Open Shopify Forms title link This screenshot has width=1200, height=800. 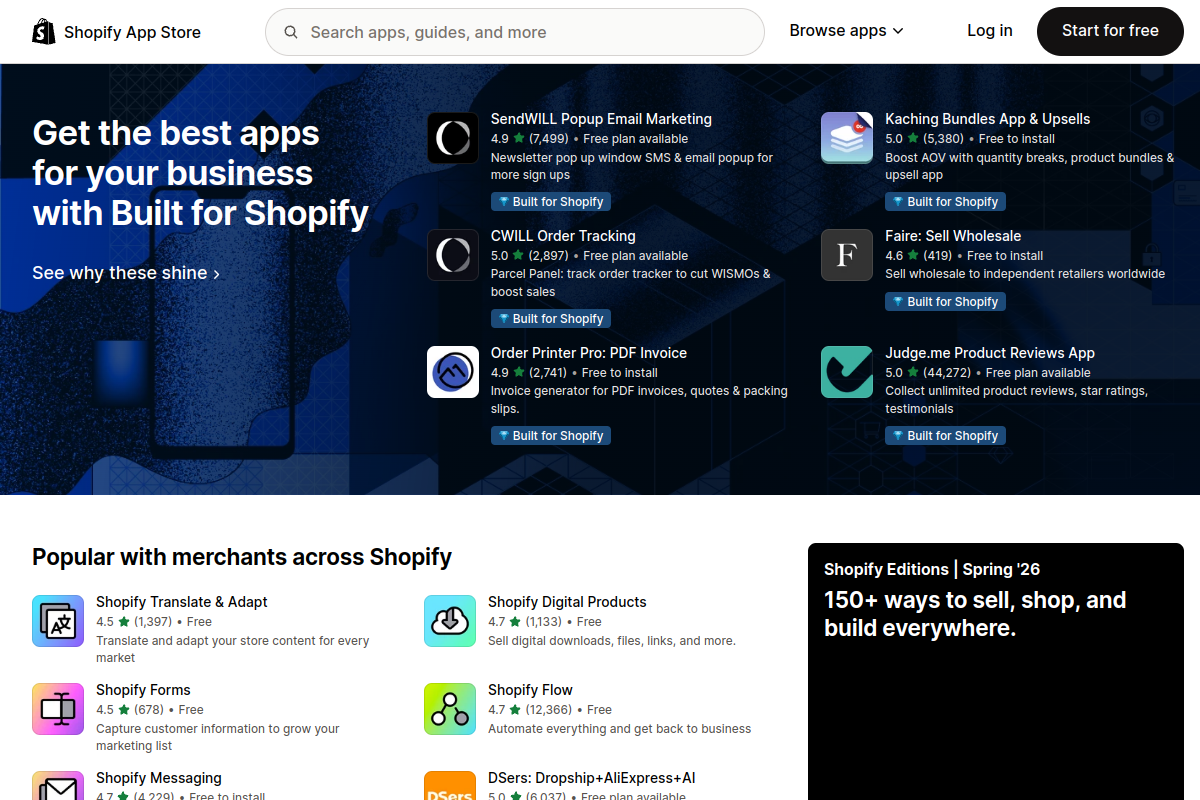tap(143, 690)
